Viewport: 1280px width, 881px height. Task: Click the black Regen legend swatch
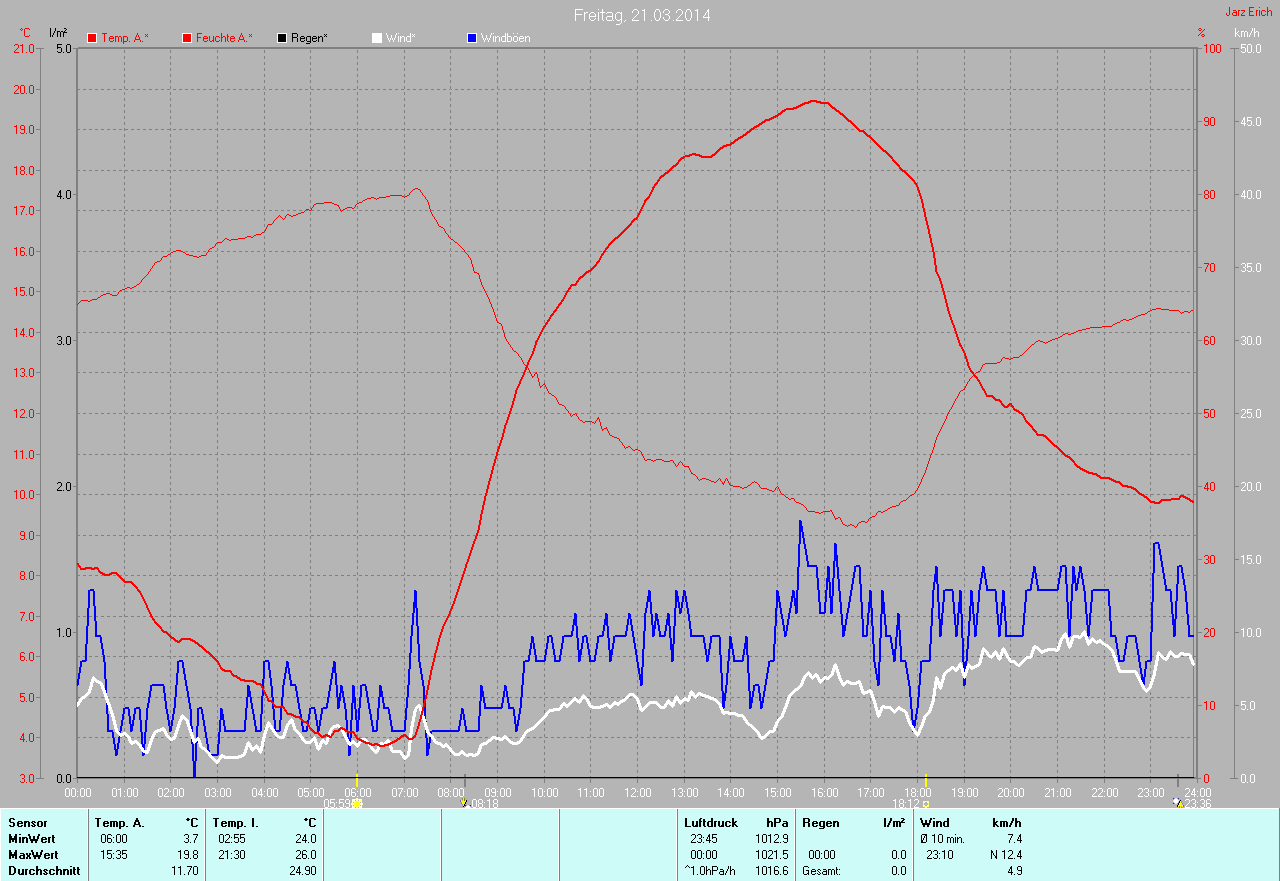(x=282, y=38)
